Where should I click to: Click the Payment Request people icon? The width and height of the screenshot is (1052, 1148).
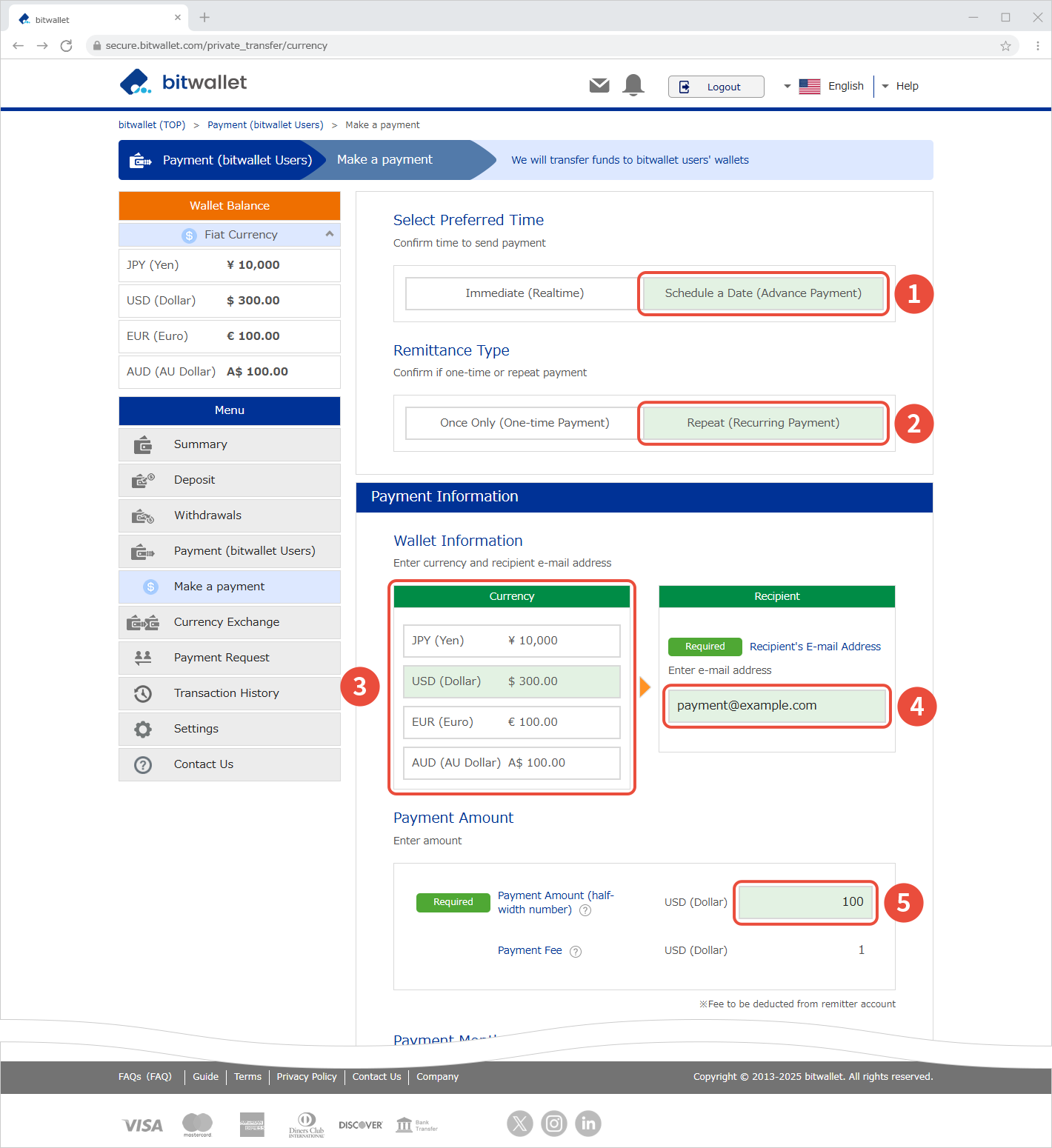(x=143, y=657)
